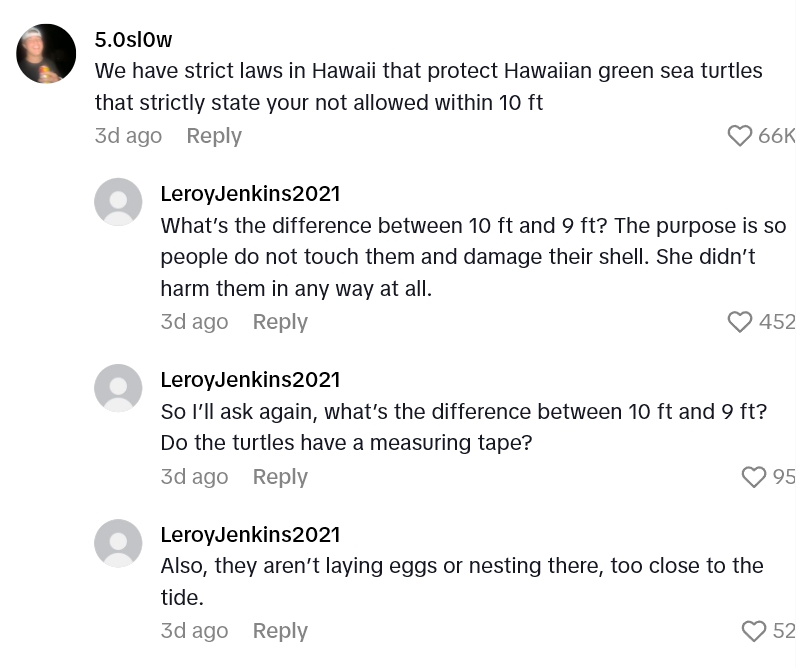Like the 5.0sl0w comment with the heart
Screen dimensions: 796x668
[740, 136]
